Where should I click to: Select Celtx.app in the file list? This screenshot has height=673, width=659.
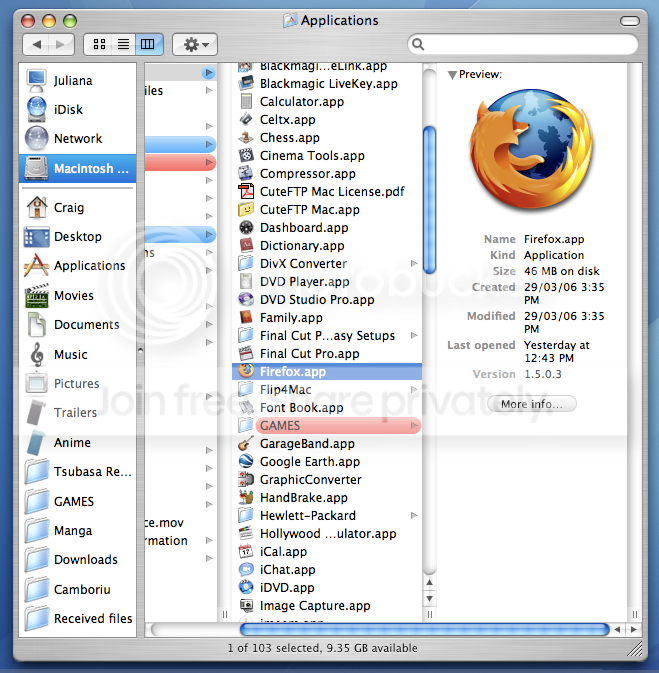pos(327,120)
